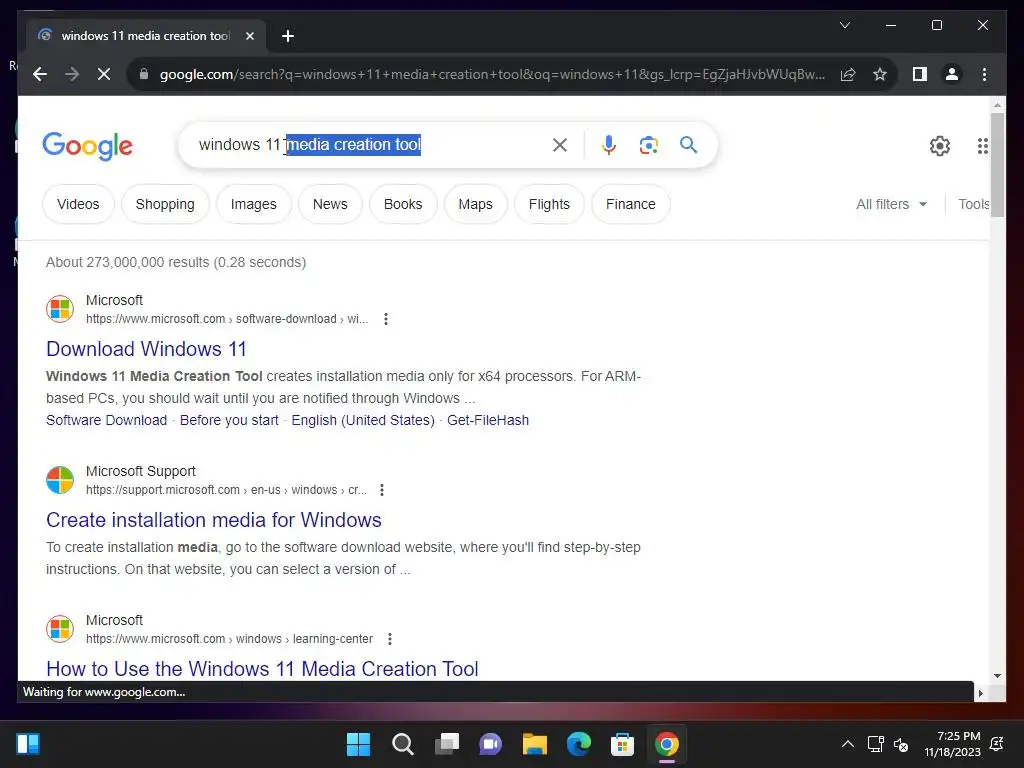The width and height of the screenshot is (1024, 768).
Task: Open the taskbar notification bell
Action: click(x=997, y=744)
